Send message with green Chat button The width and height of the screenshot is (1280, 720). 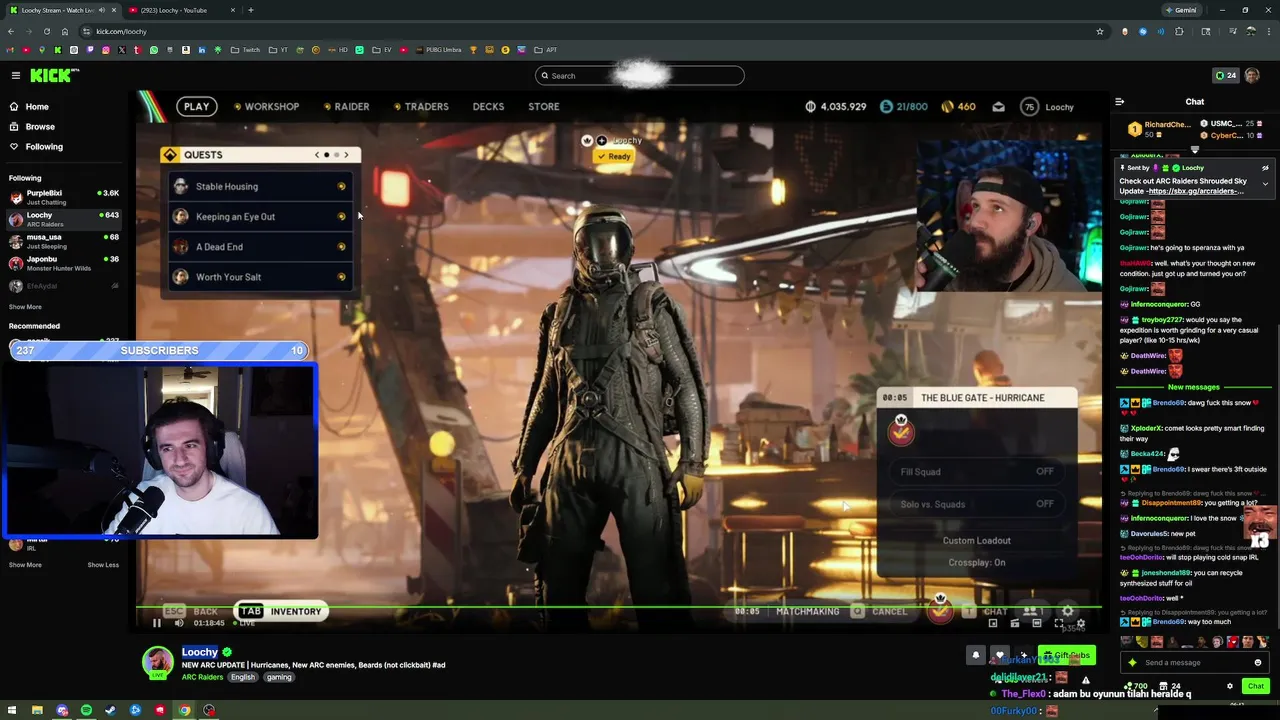1256,686
